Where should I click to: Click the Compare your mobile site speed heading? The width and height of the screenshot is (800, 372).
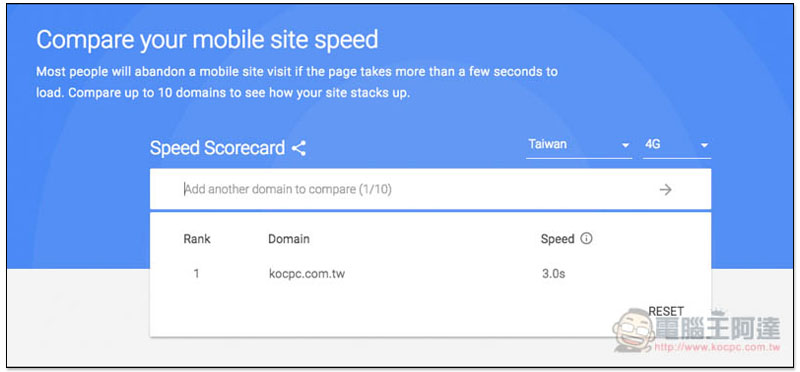(207, 40)
